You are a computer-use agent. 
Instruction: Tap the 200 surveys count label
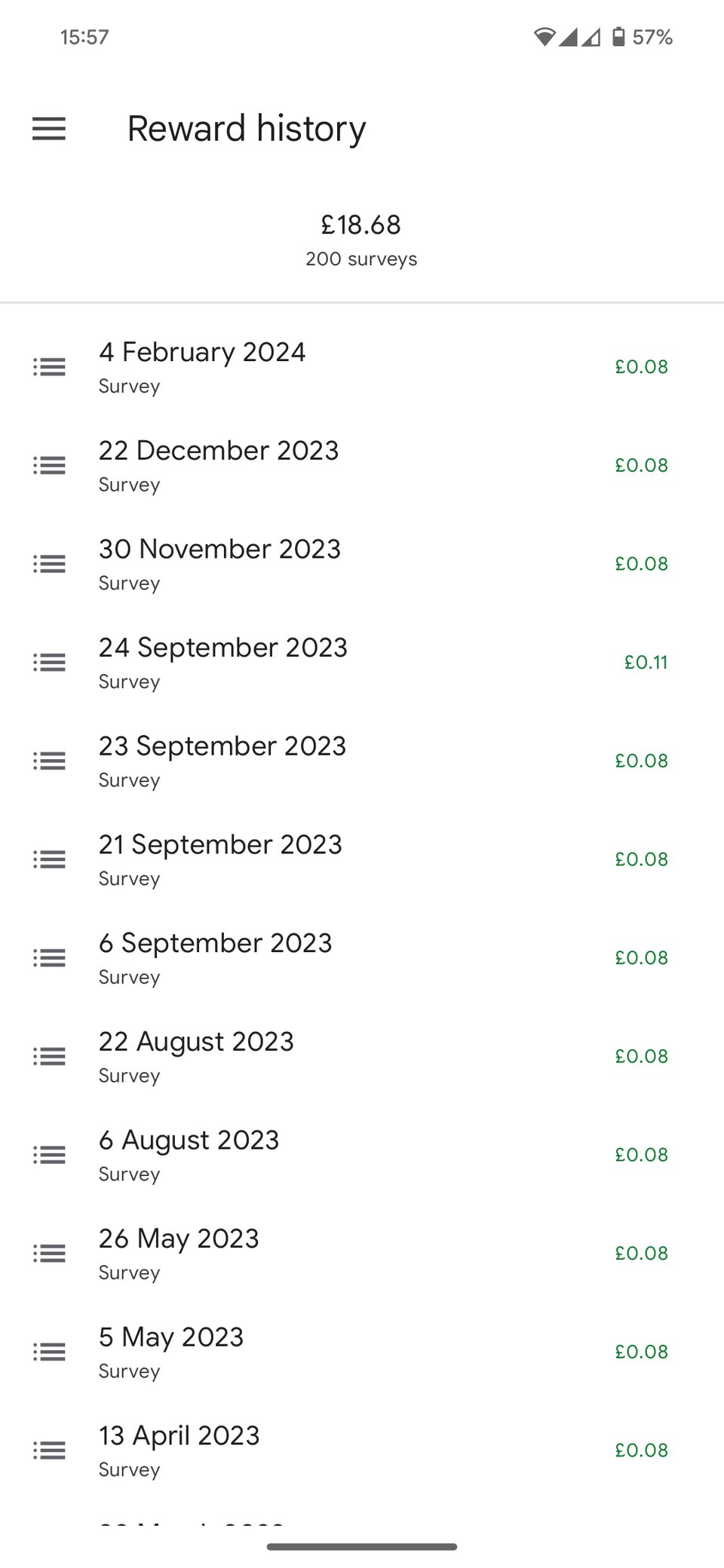[x=361, y=259]
